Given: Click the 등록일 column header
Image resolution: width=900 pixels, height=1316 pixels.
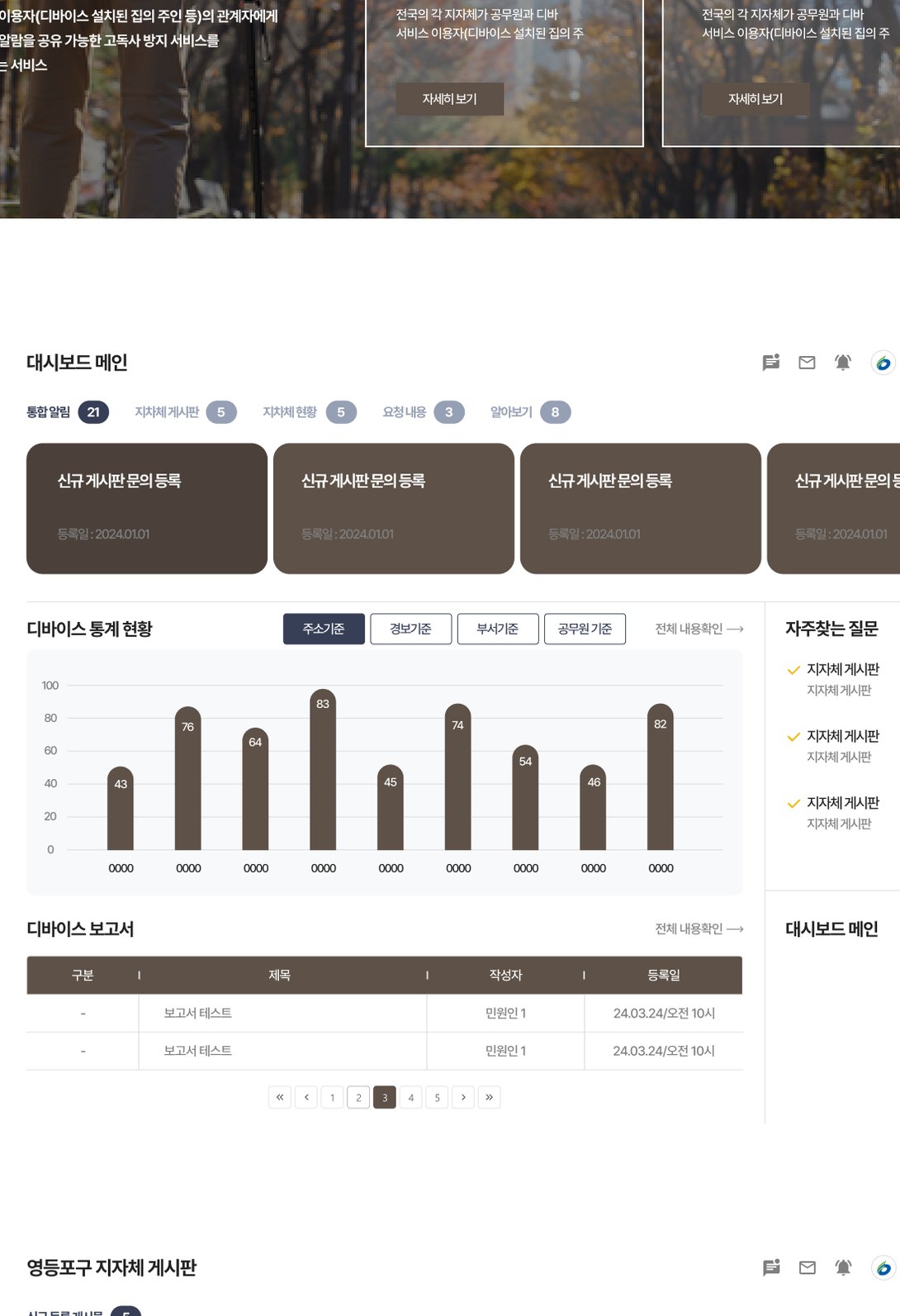Looking at the screenshot, I should click(x=664, y=975).
